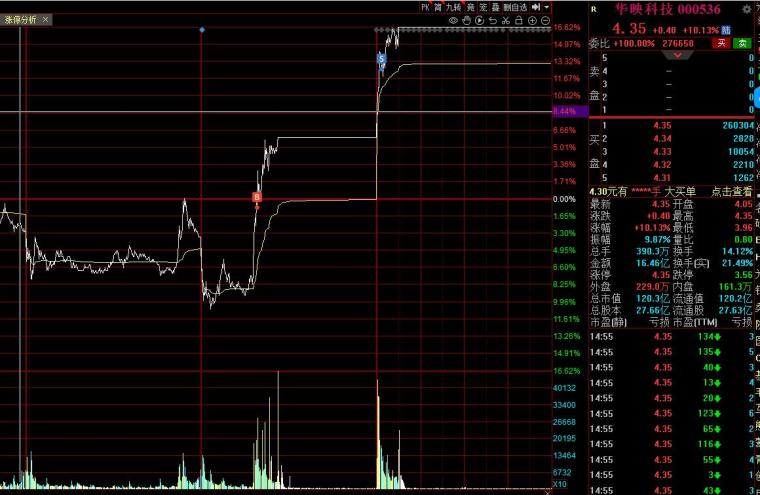Select buy level 2 price 4.34
The width and height of the screenshot is (760, 495).
pos(662,139)
